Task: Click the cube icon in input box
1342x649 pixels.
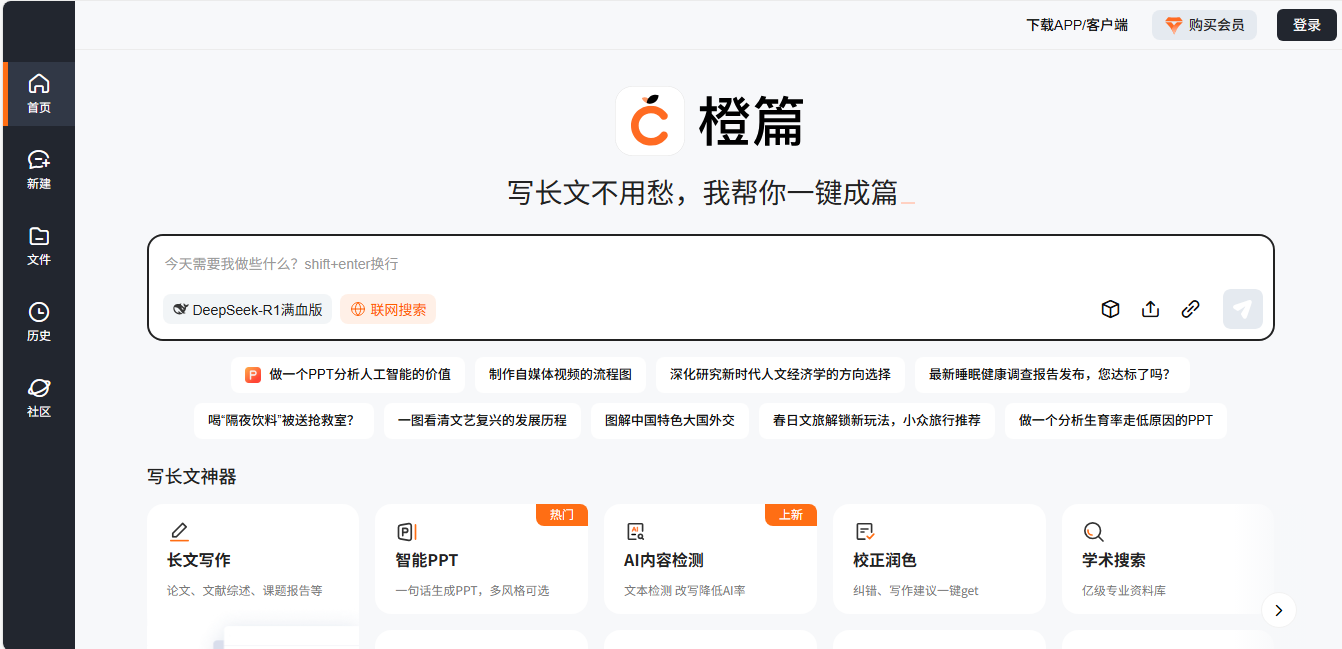Action: (x=1110, y=309)
